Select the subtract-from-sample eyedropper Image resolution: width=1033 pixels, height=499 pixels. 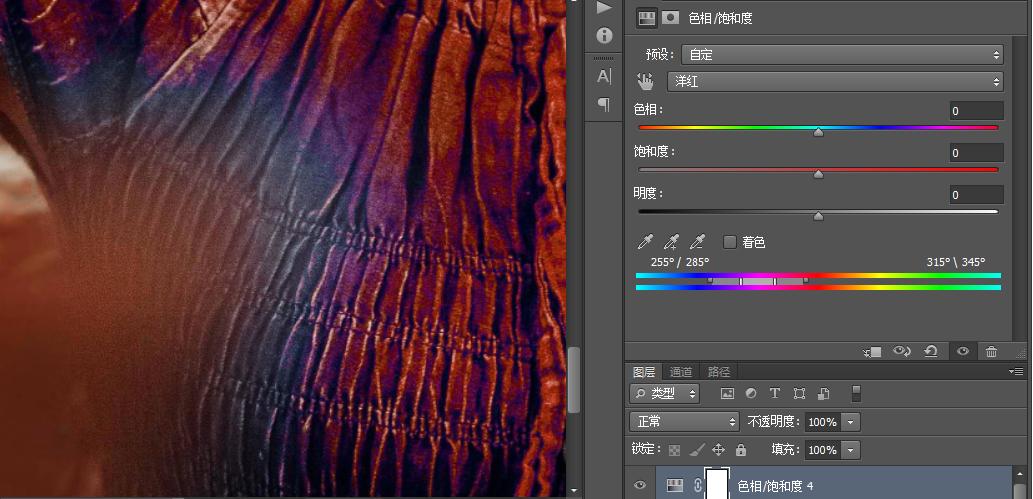(698, 242)
